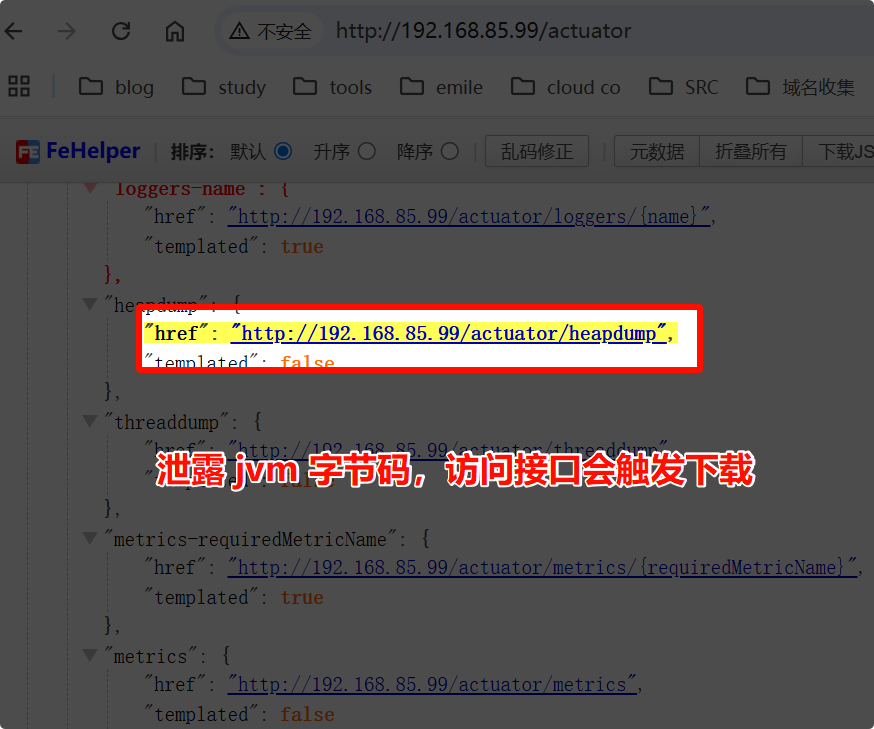Click the not-secure warning icon
This screenshot has height=729, width=874.
(x=240, y=31)
